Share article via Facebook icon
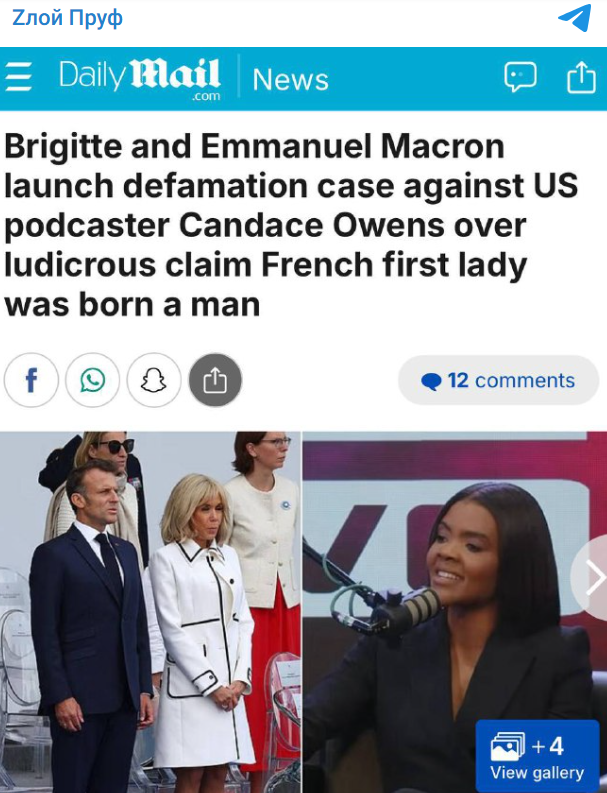This screenshot has height=793, width=607. 31,380
